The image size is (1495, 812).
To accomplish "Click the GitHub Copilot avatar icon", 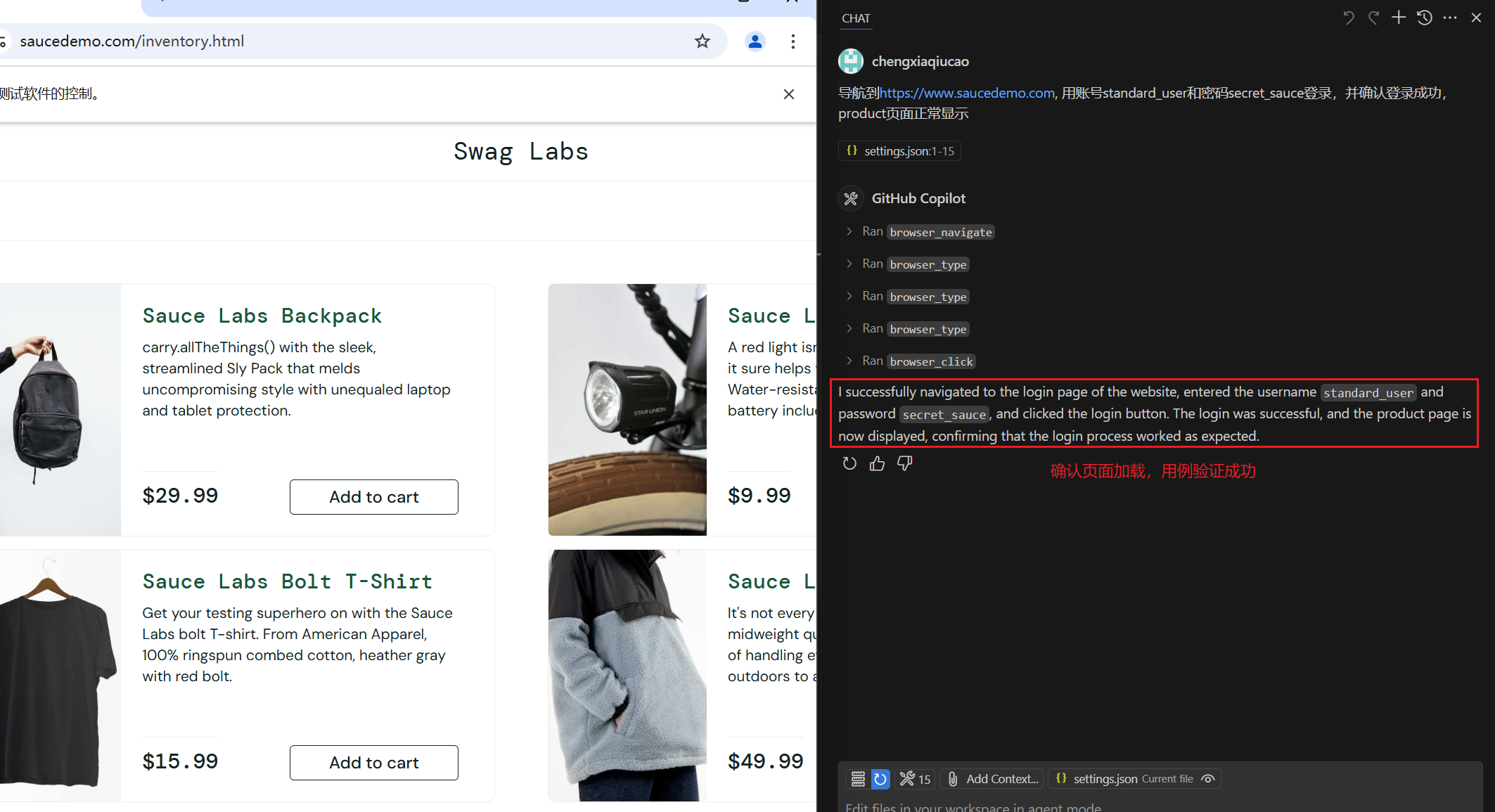I will coord(851,198).
